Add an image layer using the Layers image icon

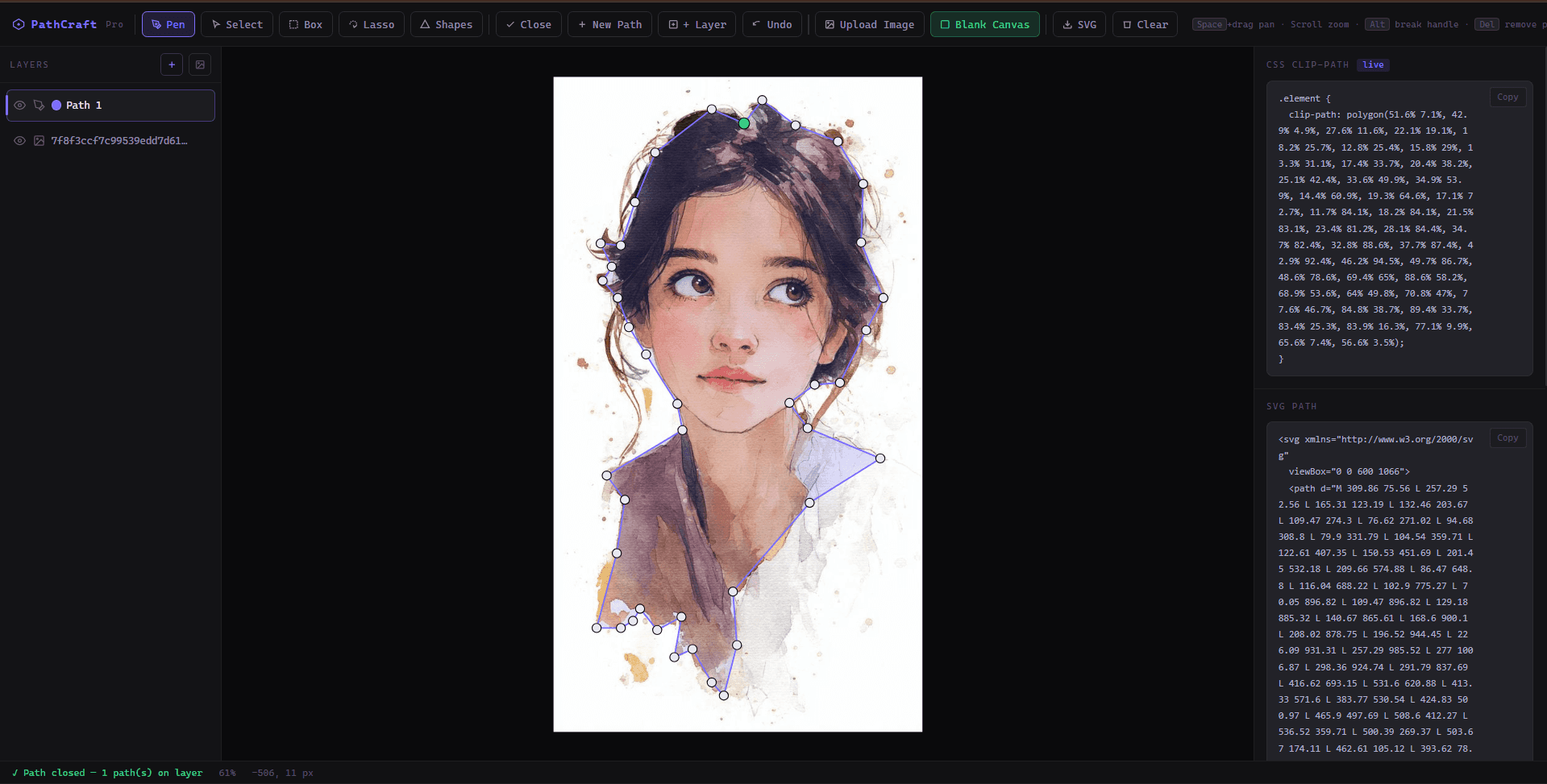(x=200, y=64)
